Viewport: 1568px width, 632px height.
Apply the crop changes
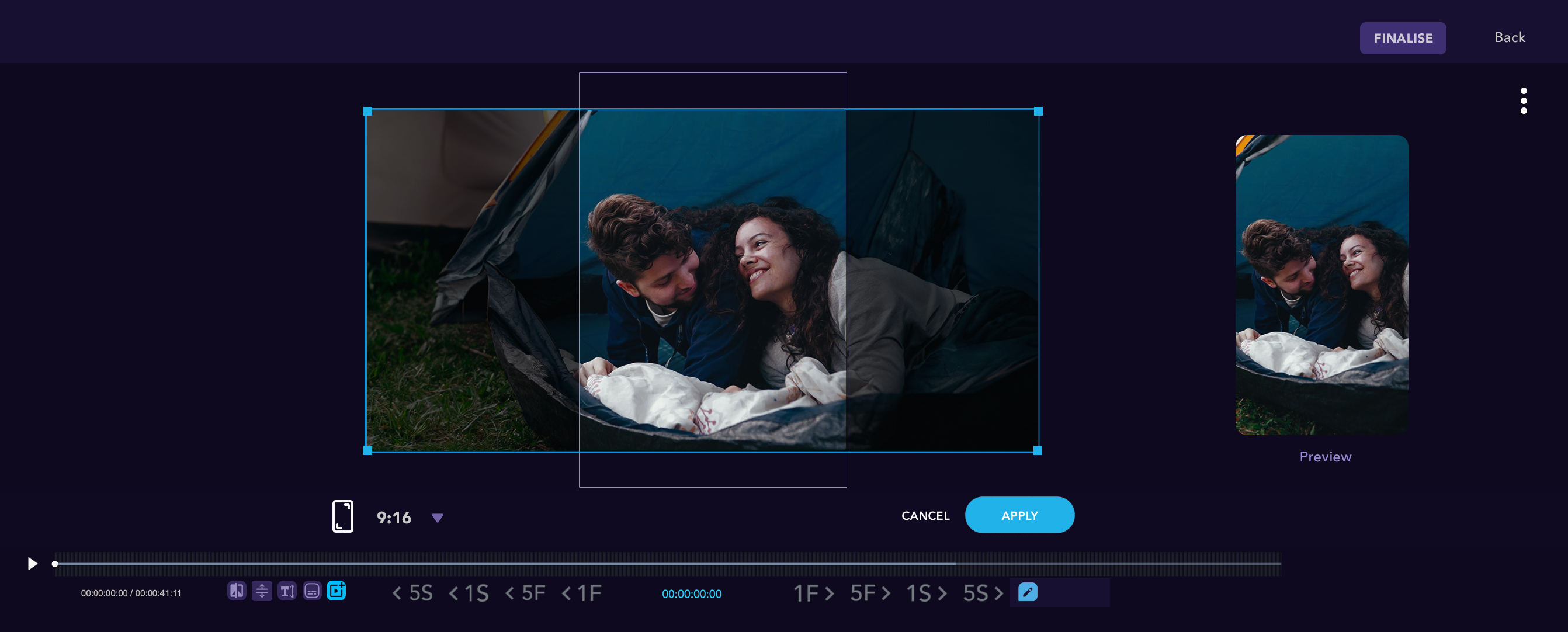(1019, 515)
